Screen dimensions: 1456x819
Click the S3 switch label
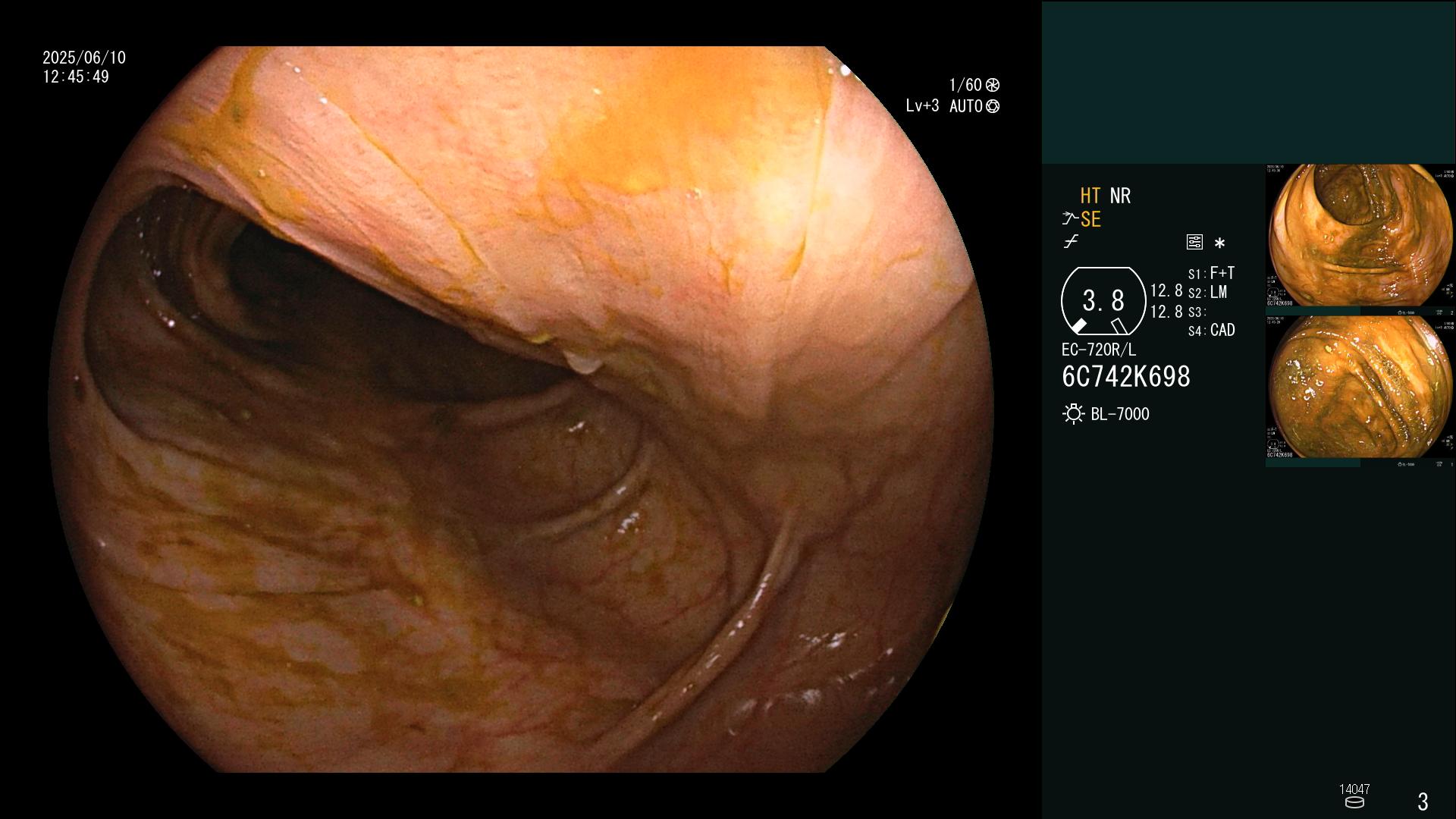(1197, 312)
